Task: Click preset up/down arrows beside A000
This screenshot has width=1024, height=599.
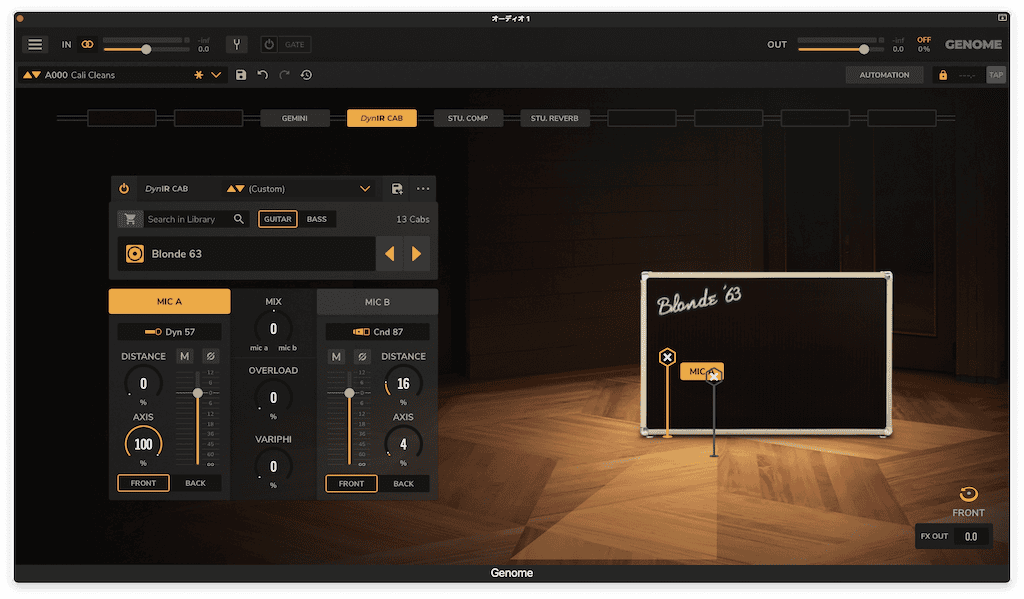Action: 32,75
